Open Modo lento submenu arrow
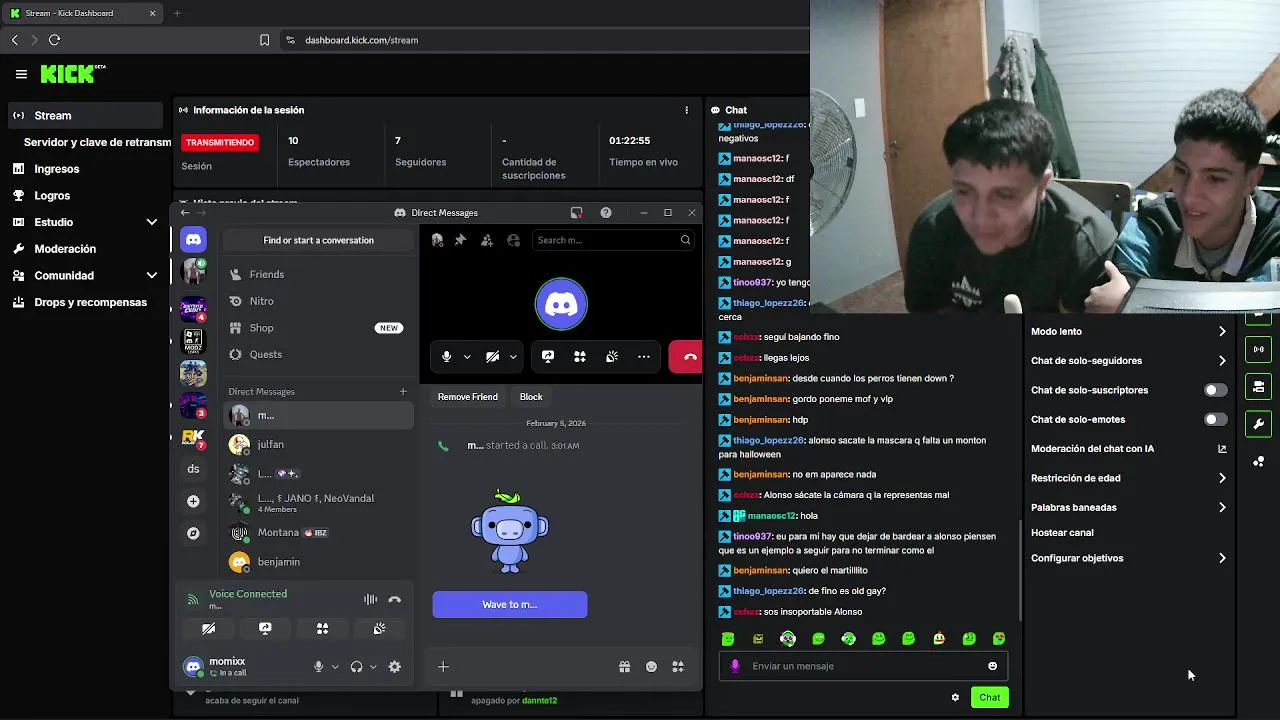1280x720 pixels. coord(1222,331)
